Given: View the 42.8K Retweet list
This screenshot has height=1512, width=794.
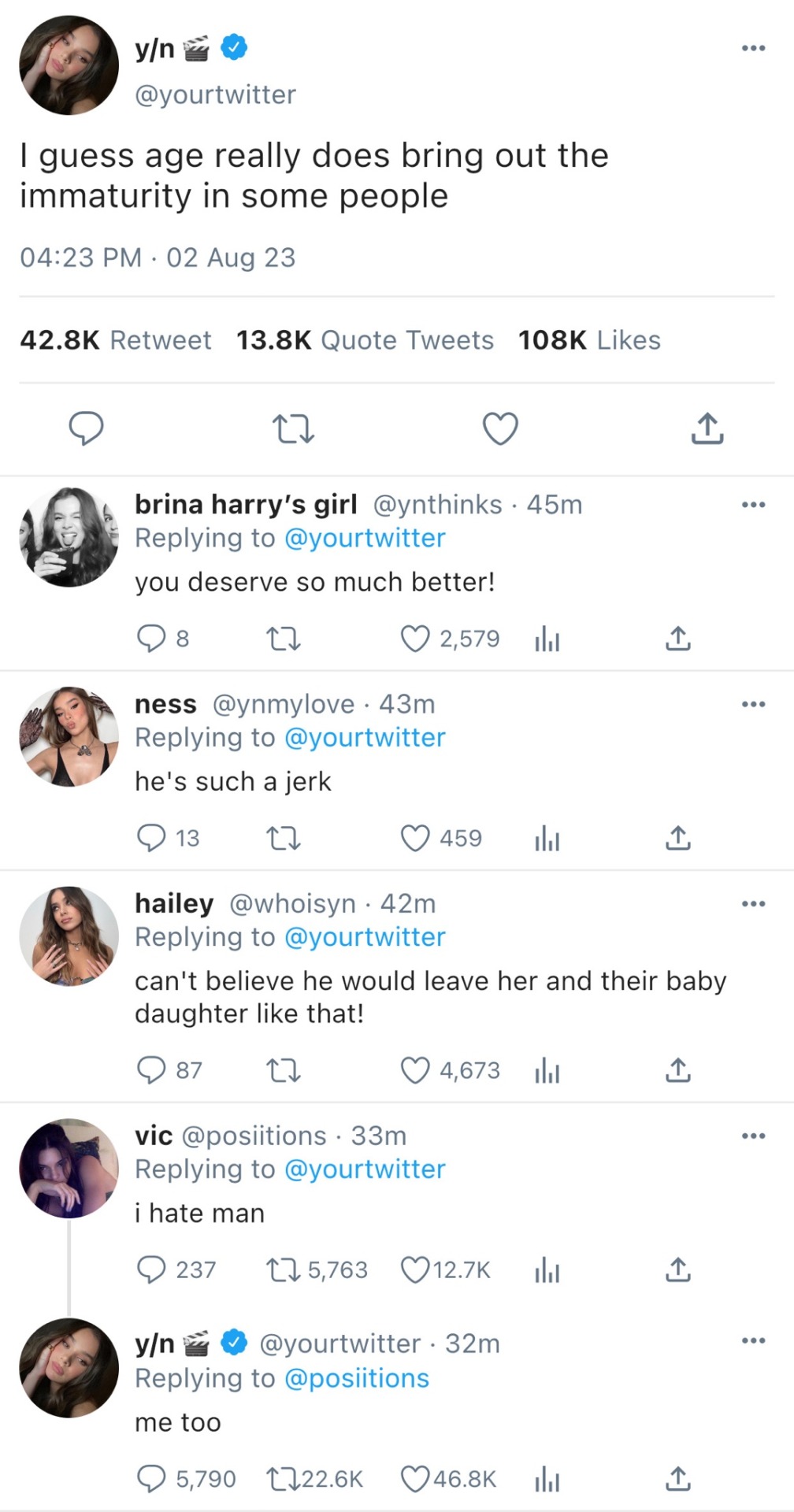Looking at the screenshot, I should pyautogui.click(x=115, y=340).
